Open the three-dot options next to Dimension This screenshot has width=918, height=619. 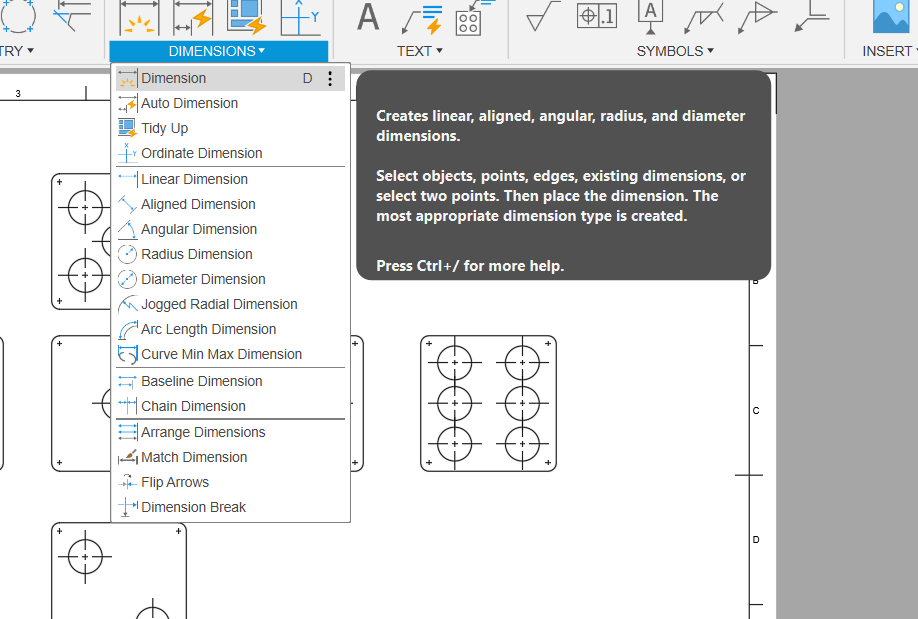[x=331, y=79]
